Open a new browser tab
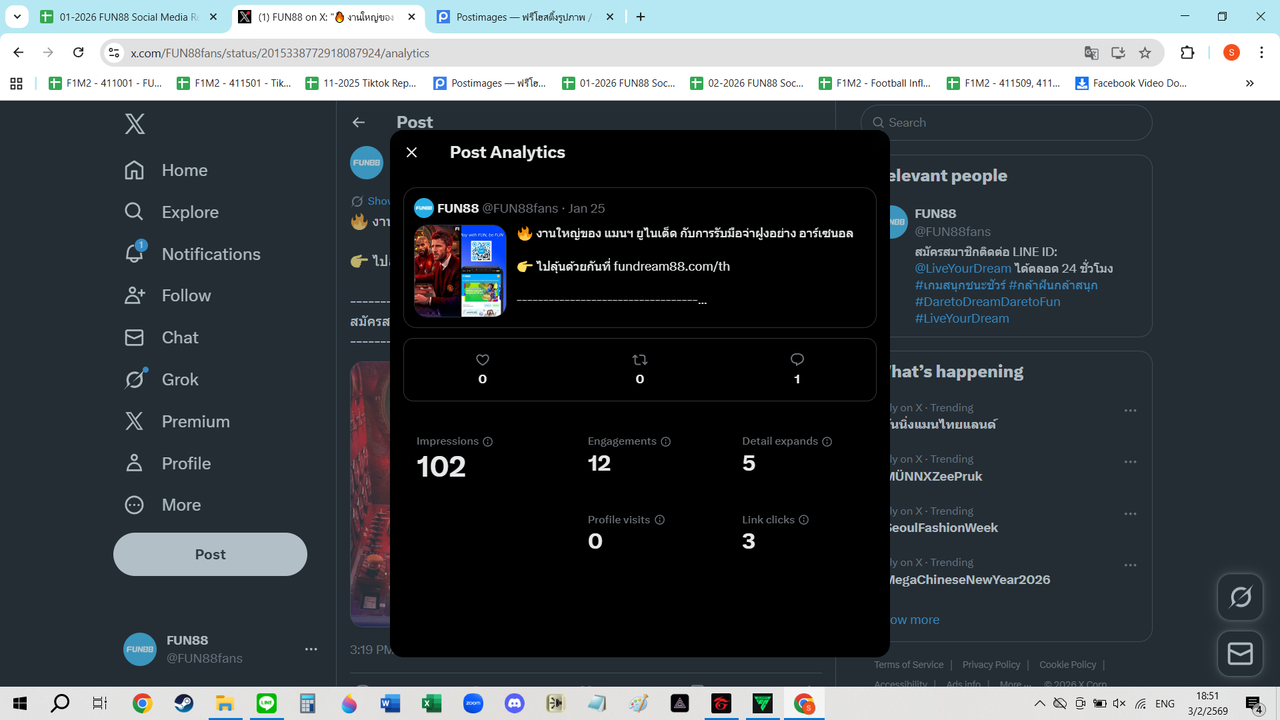The image size is (1280, 720). click(641, 17)
